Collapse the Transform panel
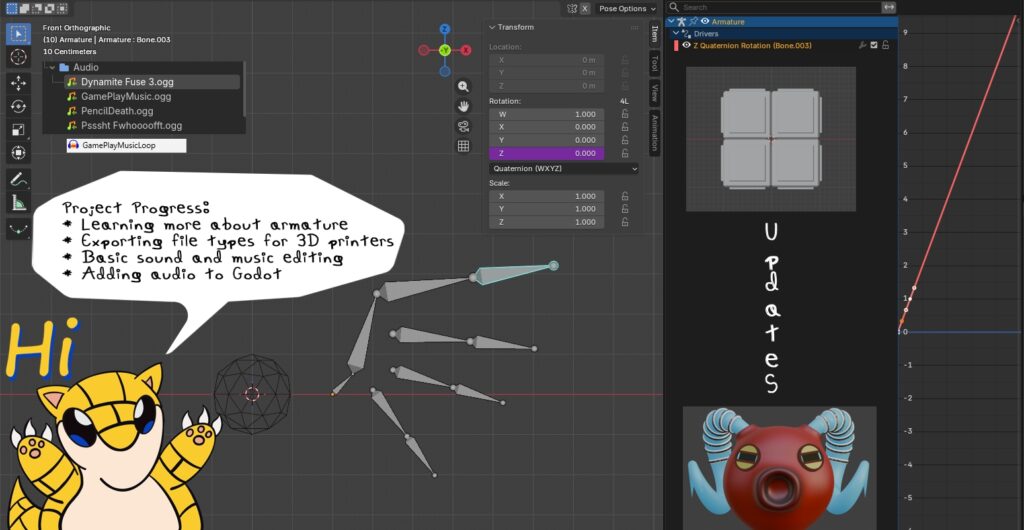This screenshot has width=1024, height=530. [493, 27]
